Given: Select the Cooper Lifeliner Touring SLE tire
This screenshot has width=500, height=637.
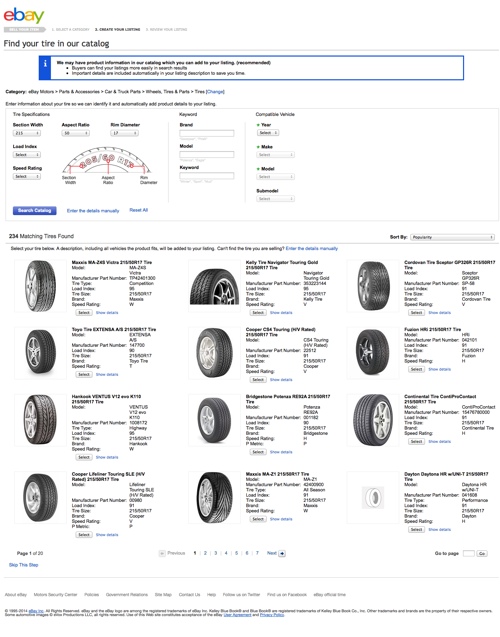Looking at the screenshot, I should (84, 535).
